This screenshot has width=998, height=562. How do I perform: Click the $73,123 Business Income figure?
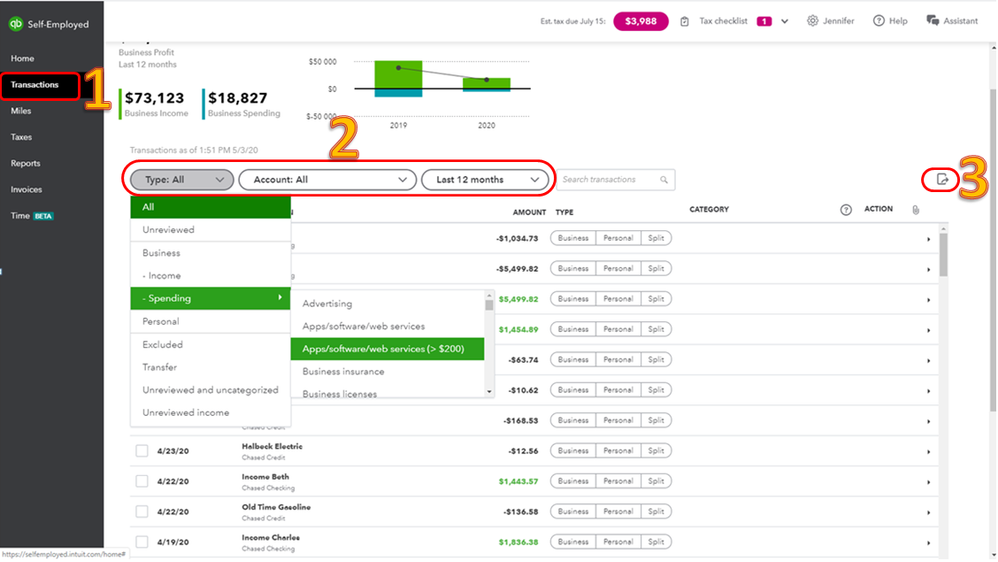pos(155,98)
